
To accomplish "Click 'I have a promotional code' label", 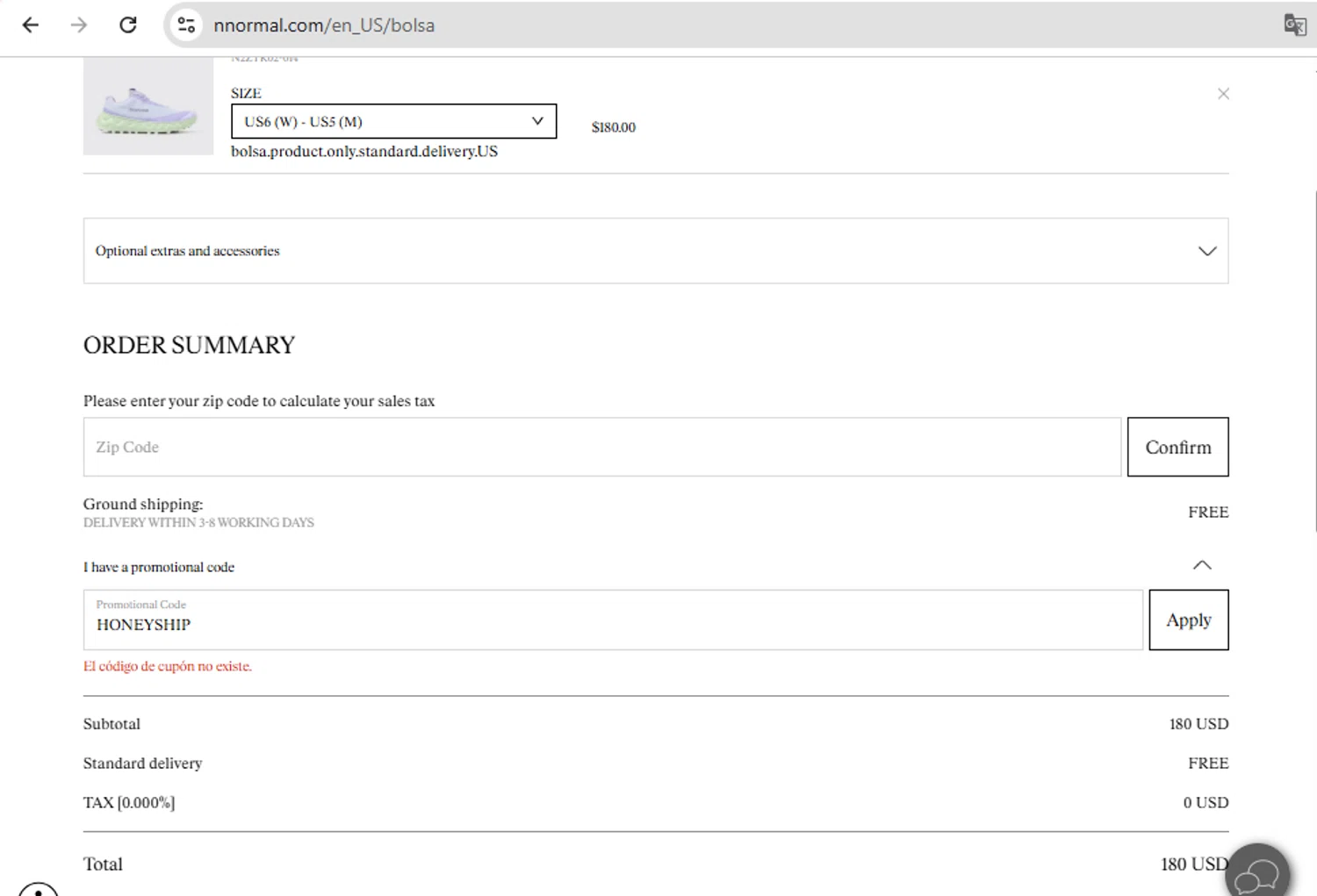I will [x=159, y=567].
